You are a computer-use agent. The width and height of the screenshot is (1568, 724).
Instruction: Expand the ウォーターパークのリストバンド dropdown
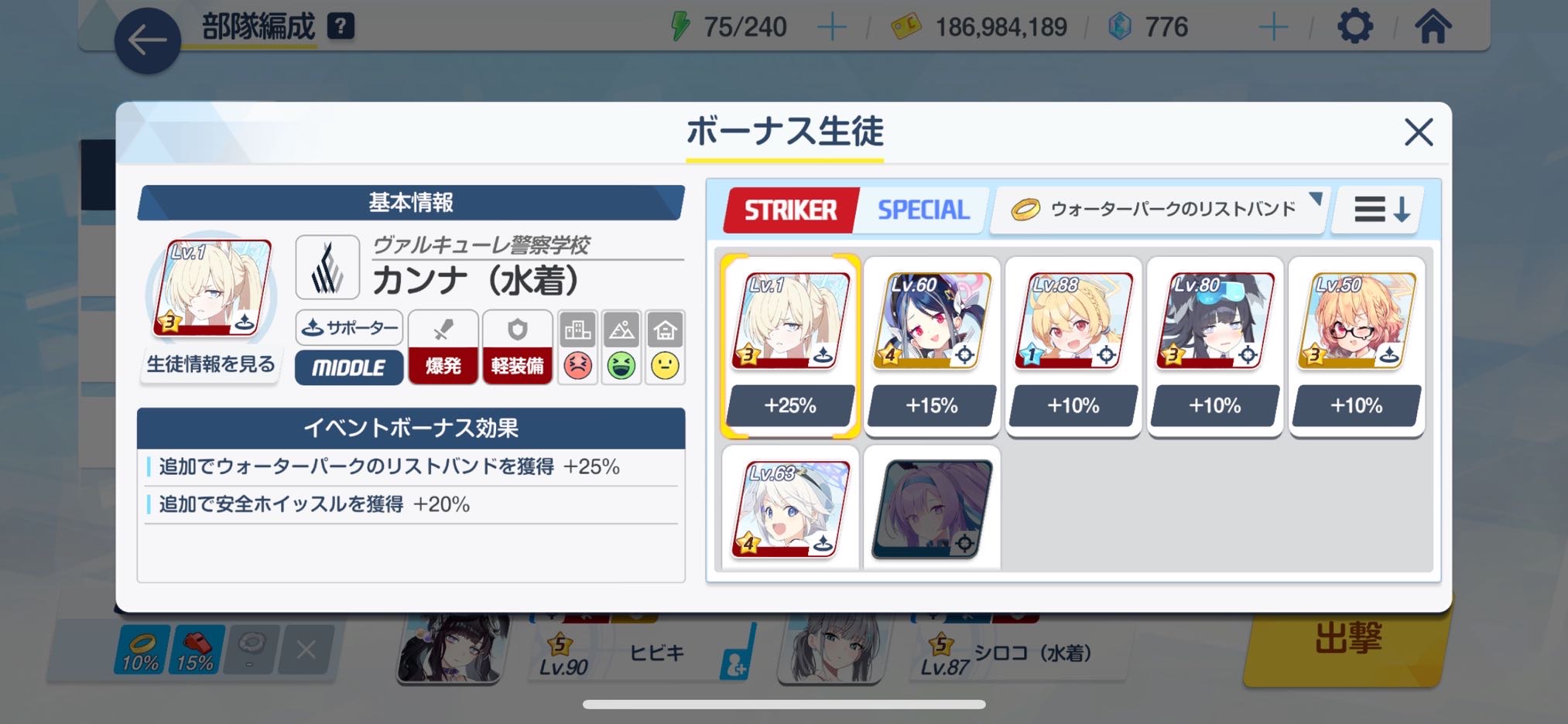(1160, 209)
